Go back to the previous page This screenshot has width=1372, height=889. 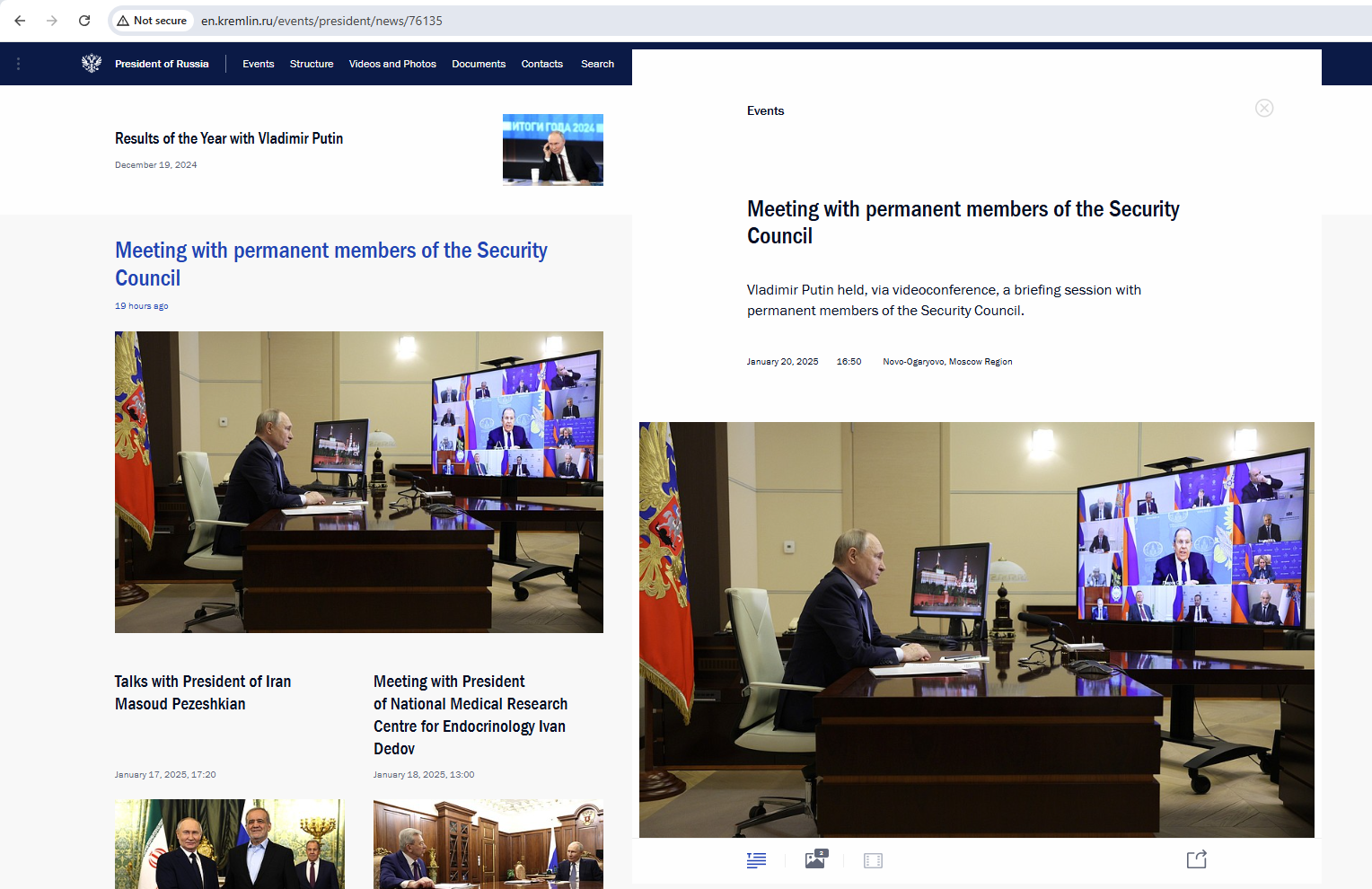(20, 21)
